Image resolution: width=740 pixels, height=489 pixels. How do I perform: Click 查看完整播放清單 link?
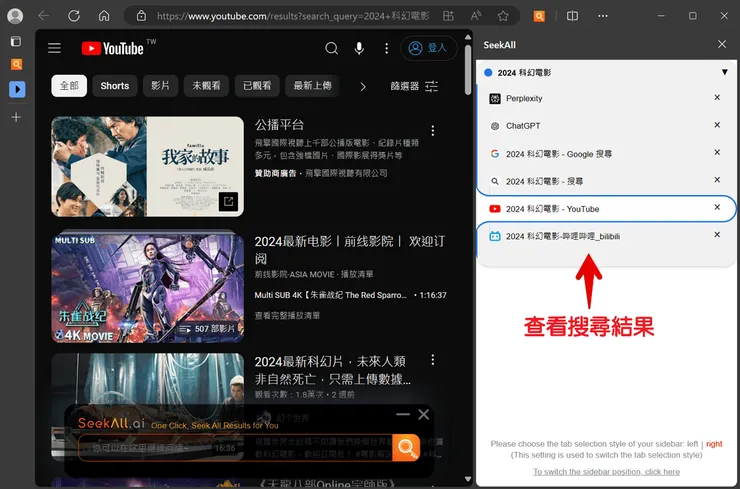[x=287, y=315]
